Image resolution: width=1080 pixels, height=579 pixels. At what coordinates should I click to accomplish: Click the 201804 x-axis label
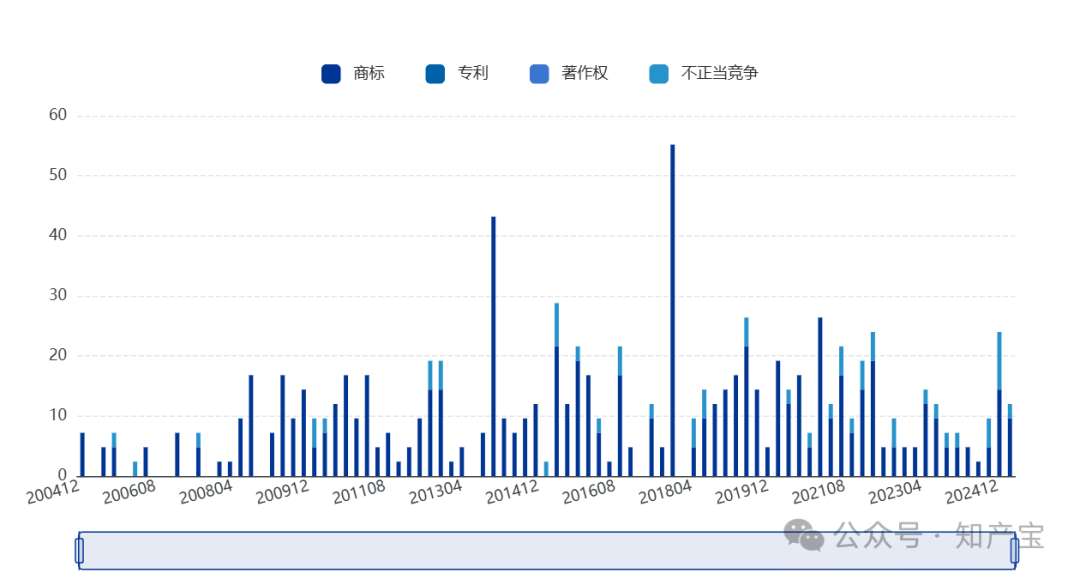[665, 493]
